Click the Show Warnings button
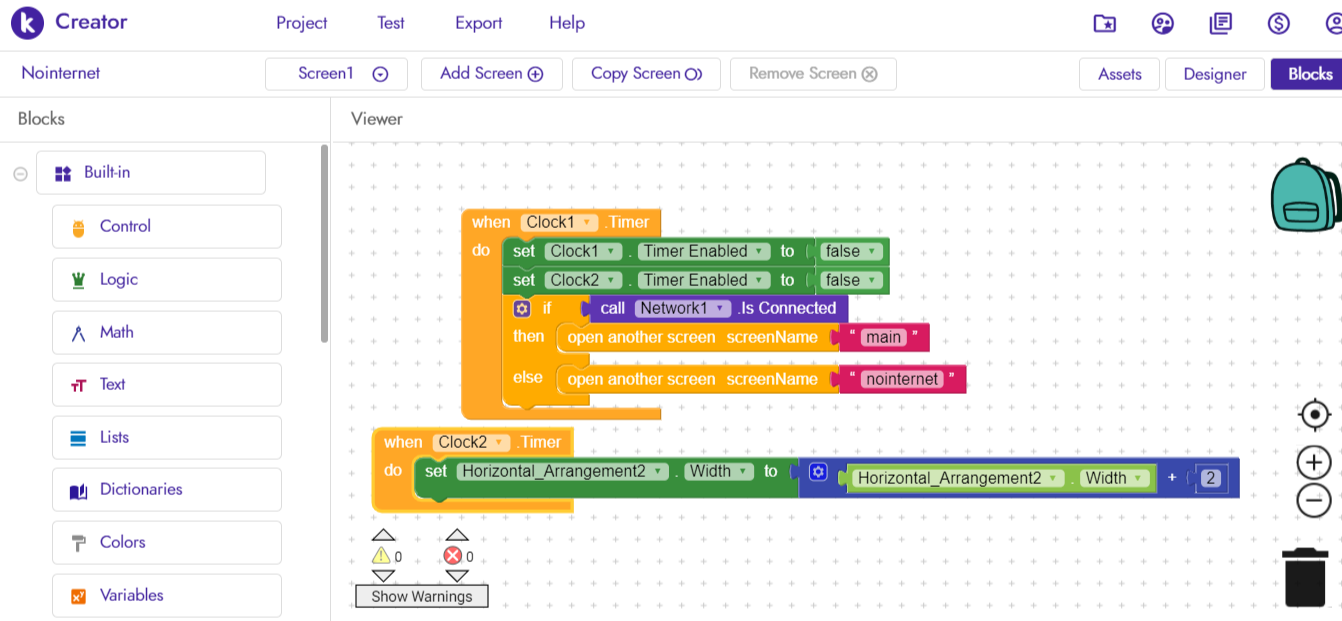This screenshot has height=621, width=1342. [421, 596]
